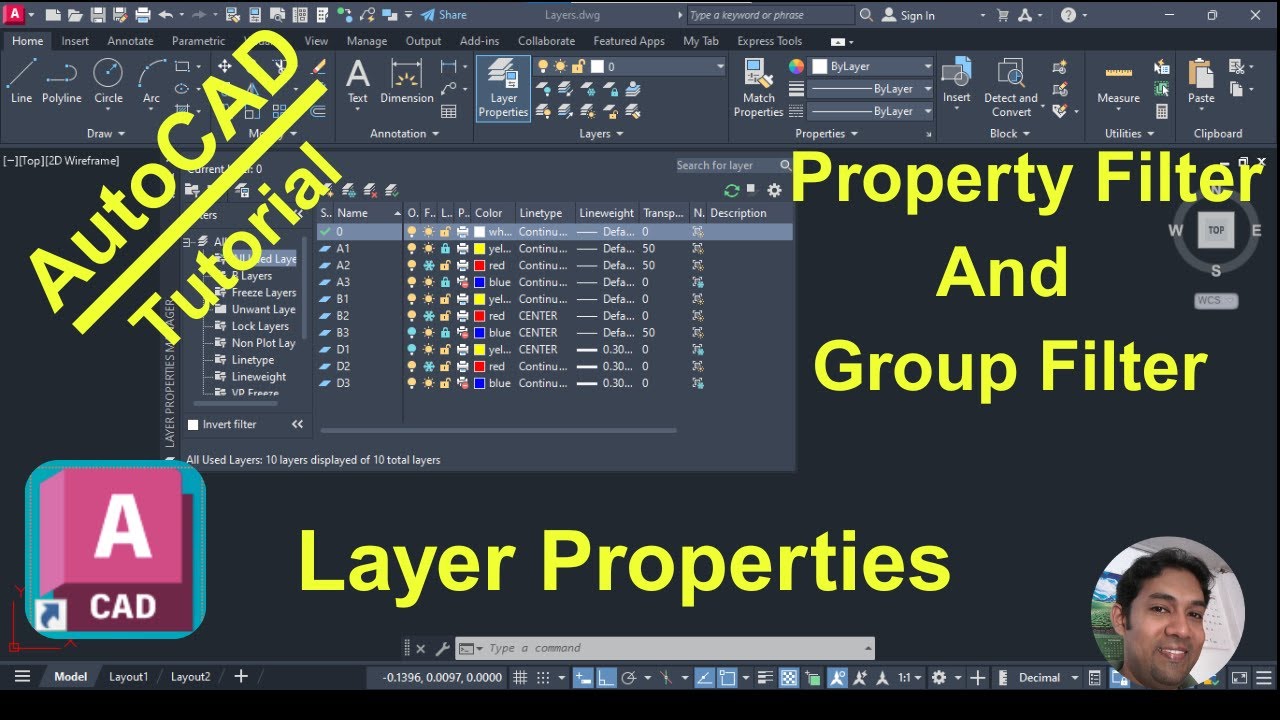This screenshot has width=1280, height=720.
Task: Open the 1:1 annotation scale dropdown
Action: [x=909, y=677]
